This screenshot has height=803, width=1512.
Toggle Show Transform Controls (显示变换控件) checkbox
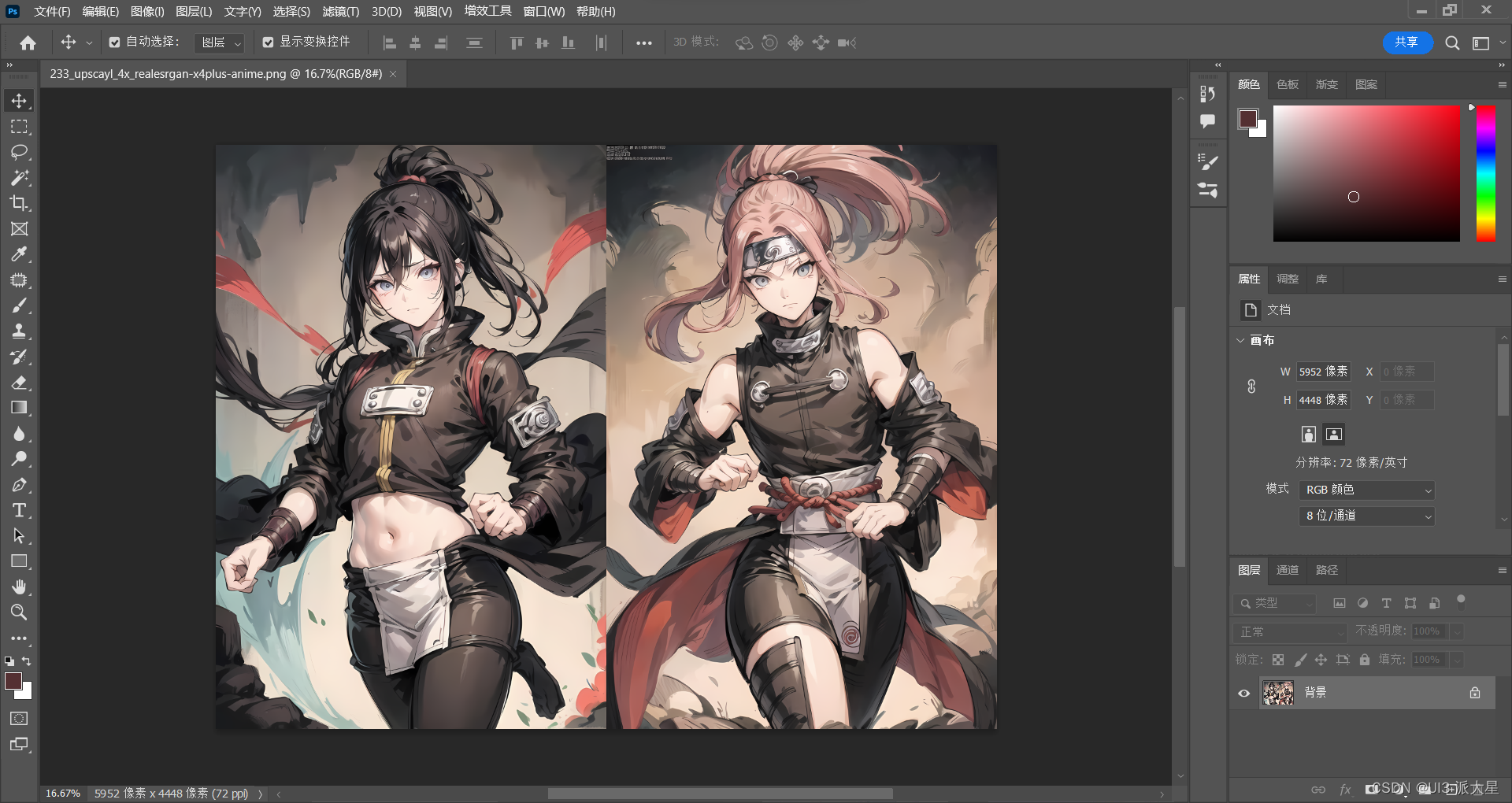pos(269,43)
